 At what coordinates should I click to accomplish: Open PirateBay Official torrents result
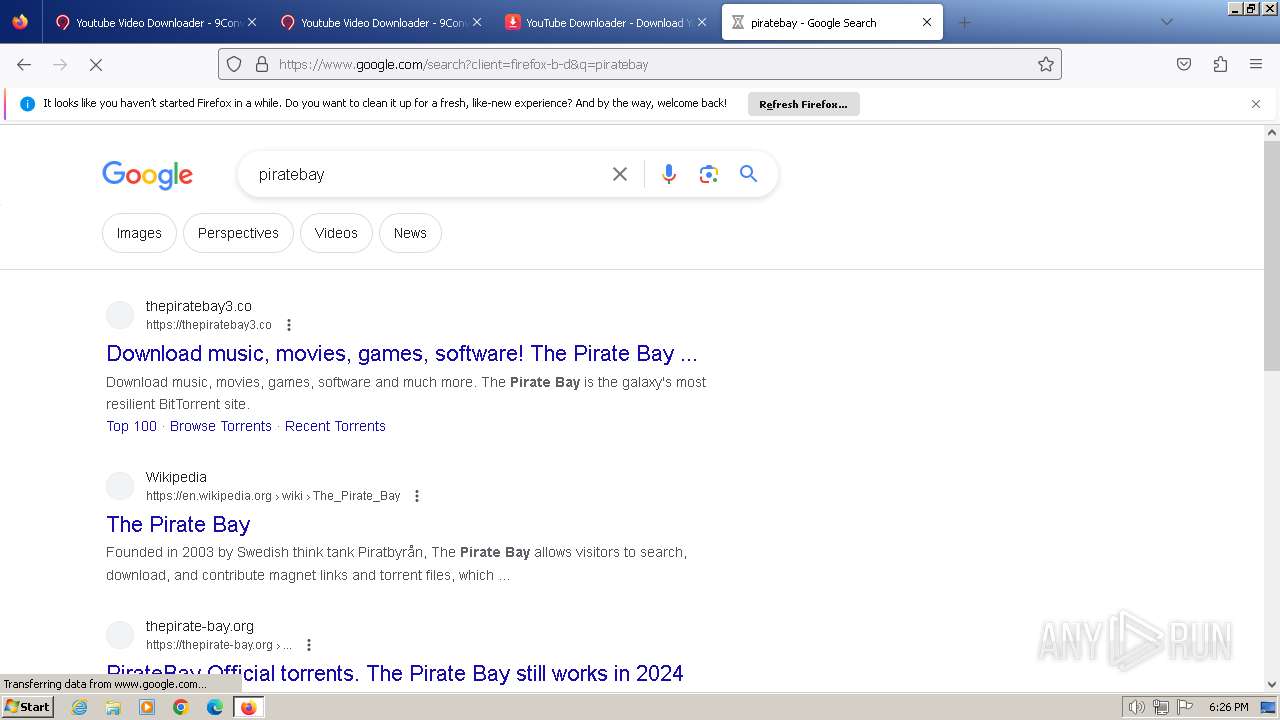[395, 673]
